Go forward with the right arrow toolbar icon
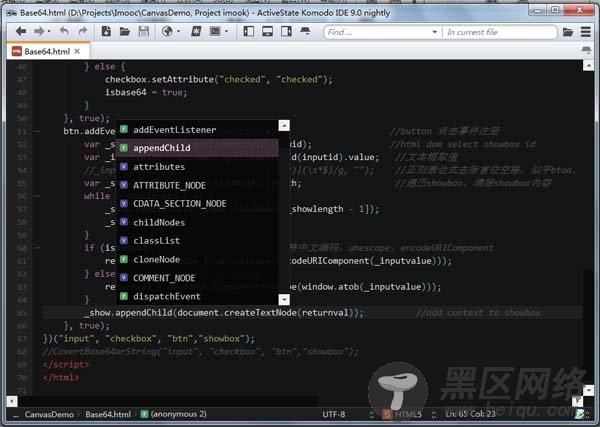600x427 pixels. click(x=39, y=31)
